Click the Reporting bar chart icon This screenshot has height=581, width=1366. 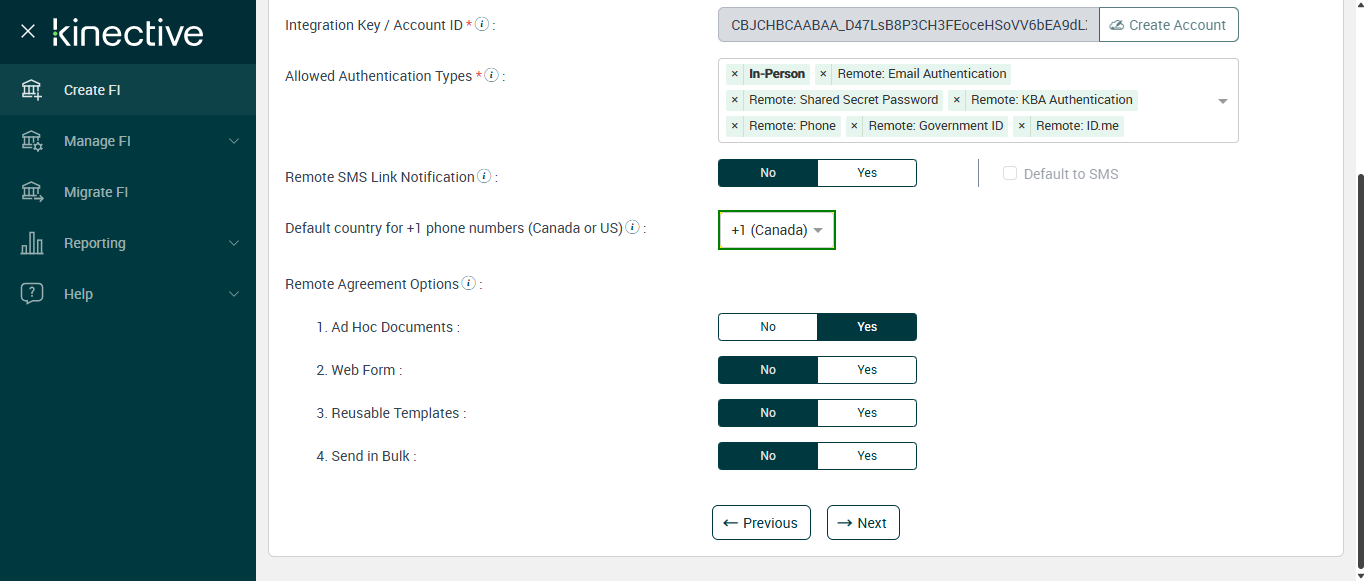(x=32, y=243)
